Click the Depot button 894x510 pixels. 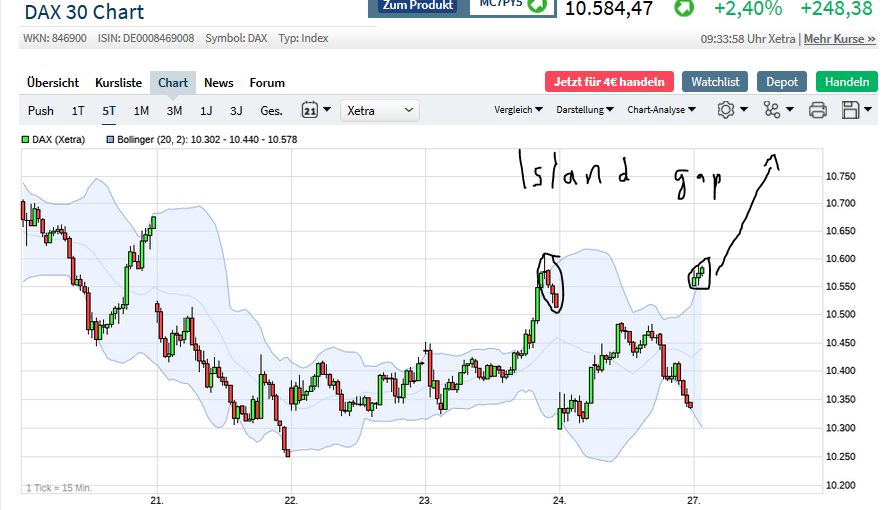(782, 82)
